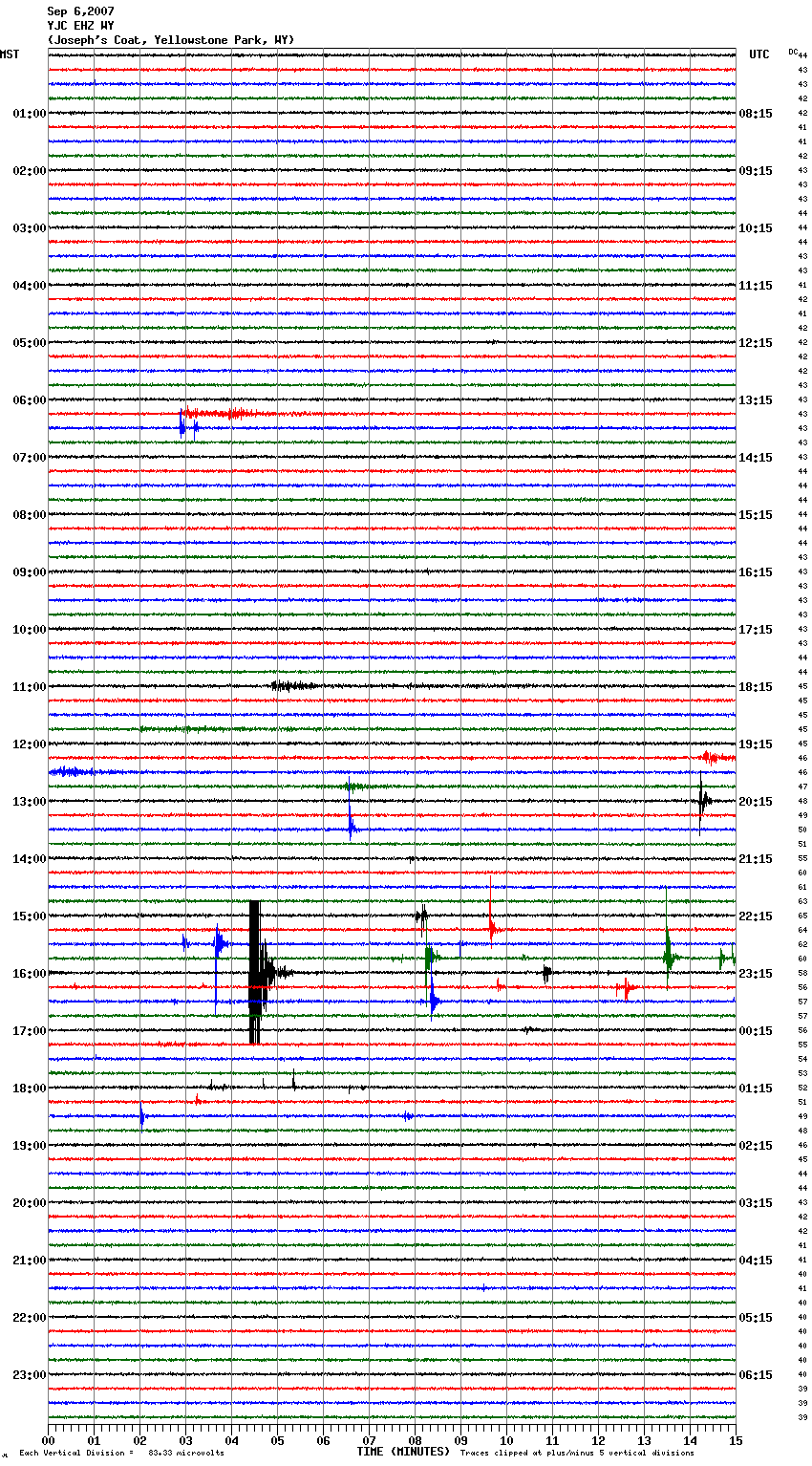This screenshot has width=812, height=1466.
Task: Click the blue spike at minute 2 after 18:00
Action: tap(141, 1116)
